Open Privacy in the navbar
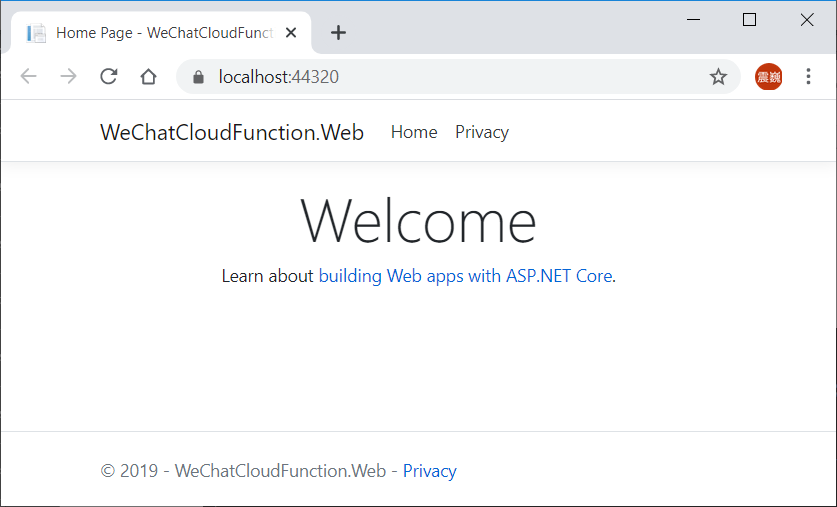Viewport: 837px width, 507px height. point(481,132)
